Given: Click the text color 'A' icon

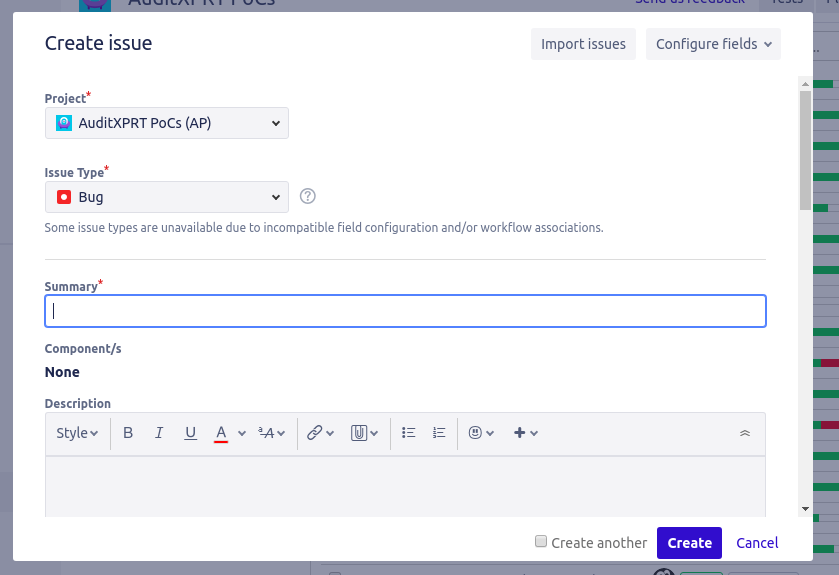Looking at the screenshot, I should (221, 433).
